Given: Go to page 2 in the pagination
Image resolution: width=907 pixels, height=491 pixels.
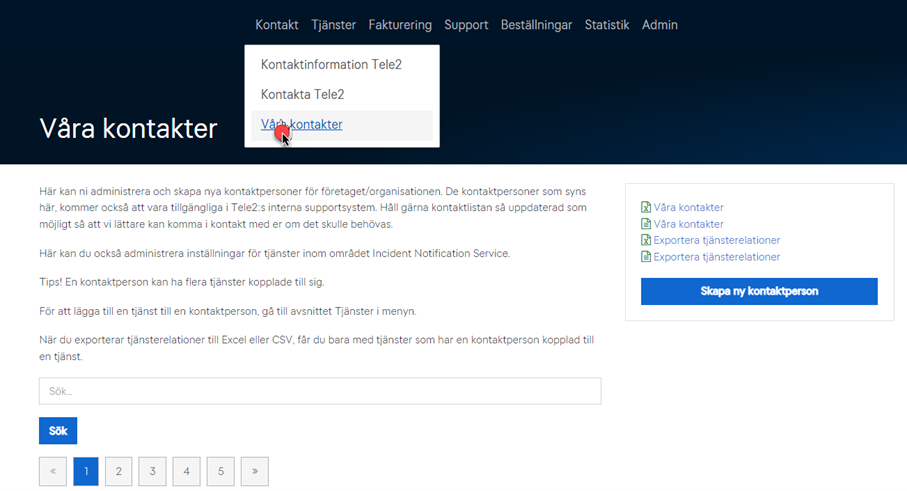Looking at the screenshot, I should (x=119, y=471).
